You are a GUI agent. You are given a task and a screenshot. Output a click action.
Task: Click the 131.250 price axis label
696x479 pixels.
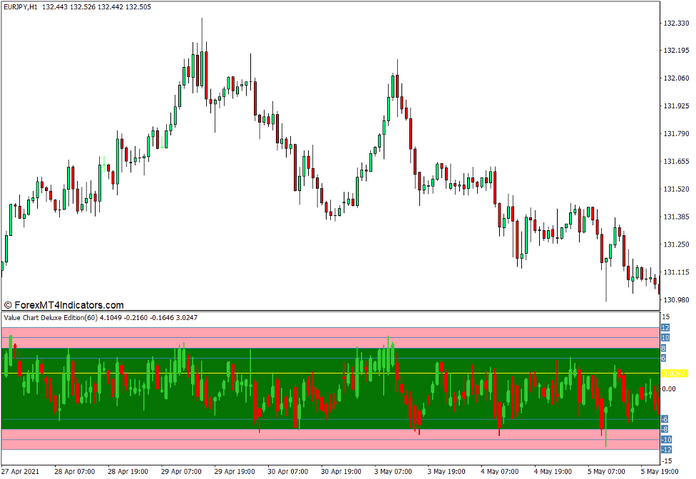[x=676, y=245]
